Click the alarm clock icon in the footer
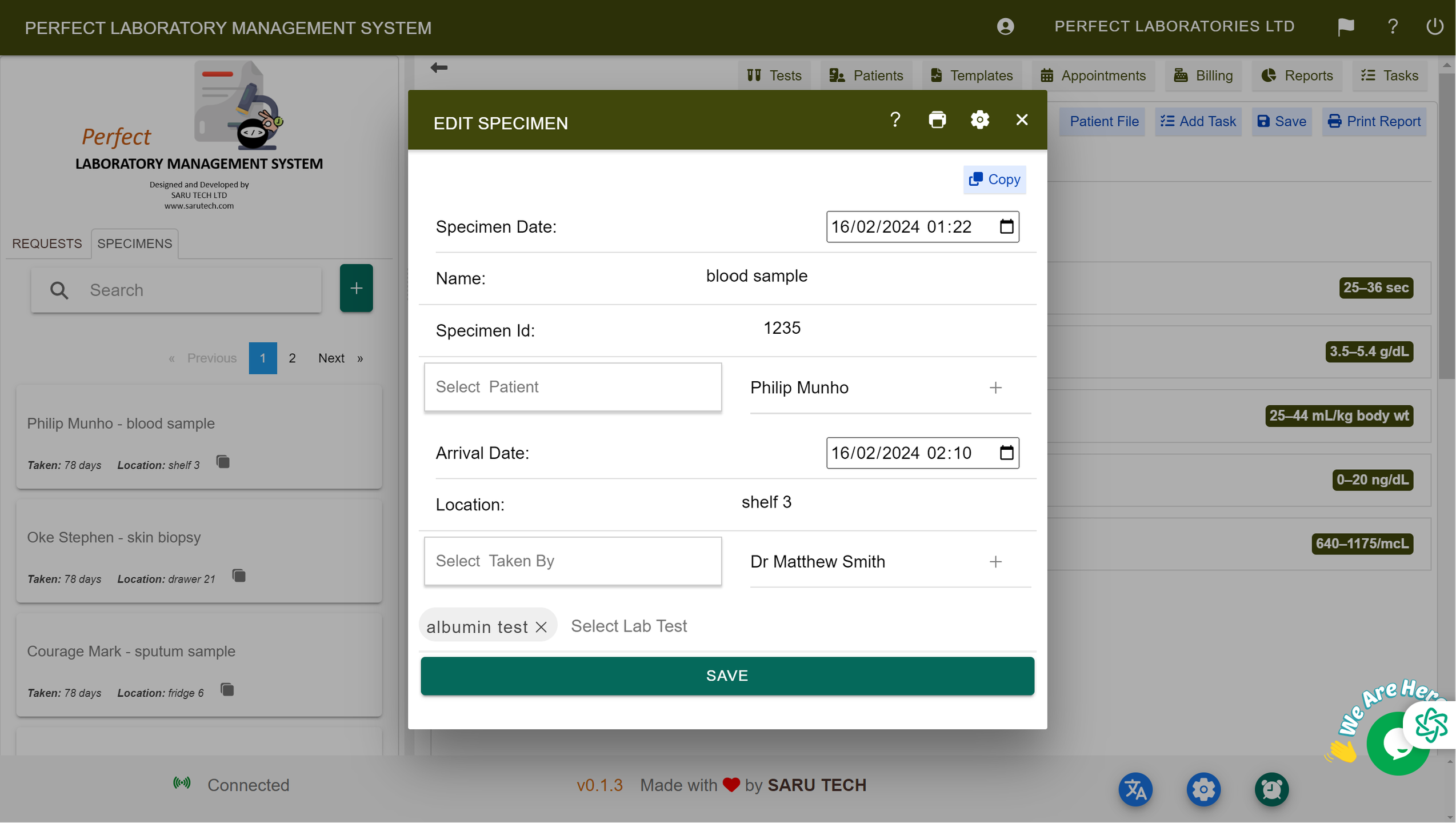 [1271, 789]
